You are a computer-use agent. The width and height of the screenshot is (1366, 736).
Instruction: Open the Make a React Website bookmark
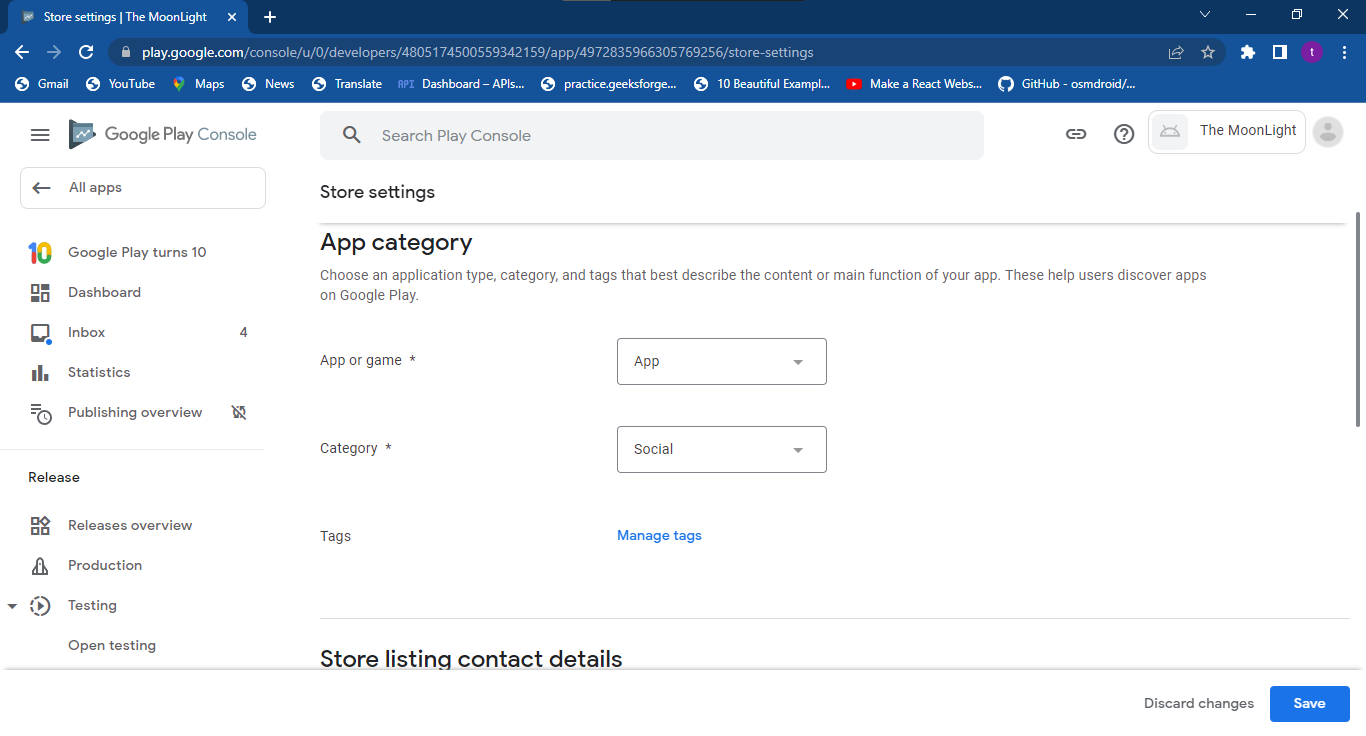tap(914, 84)
